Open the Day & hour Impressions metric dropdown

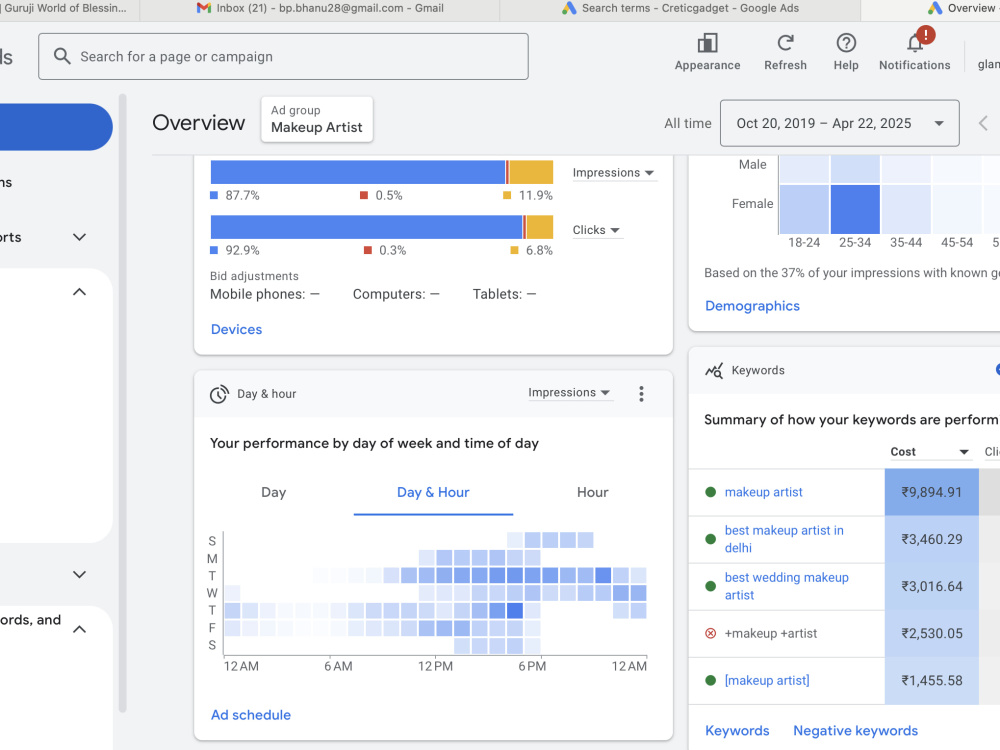coord(569,393)
